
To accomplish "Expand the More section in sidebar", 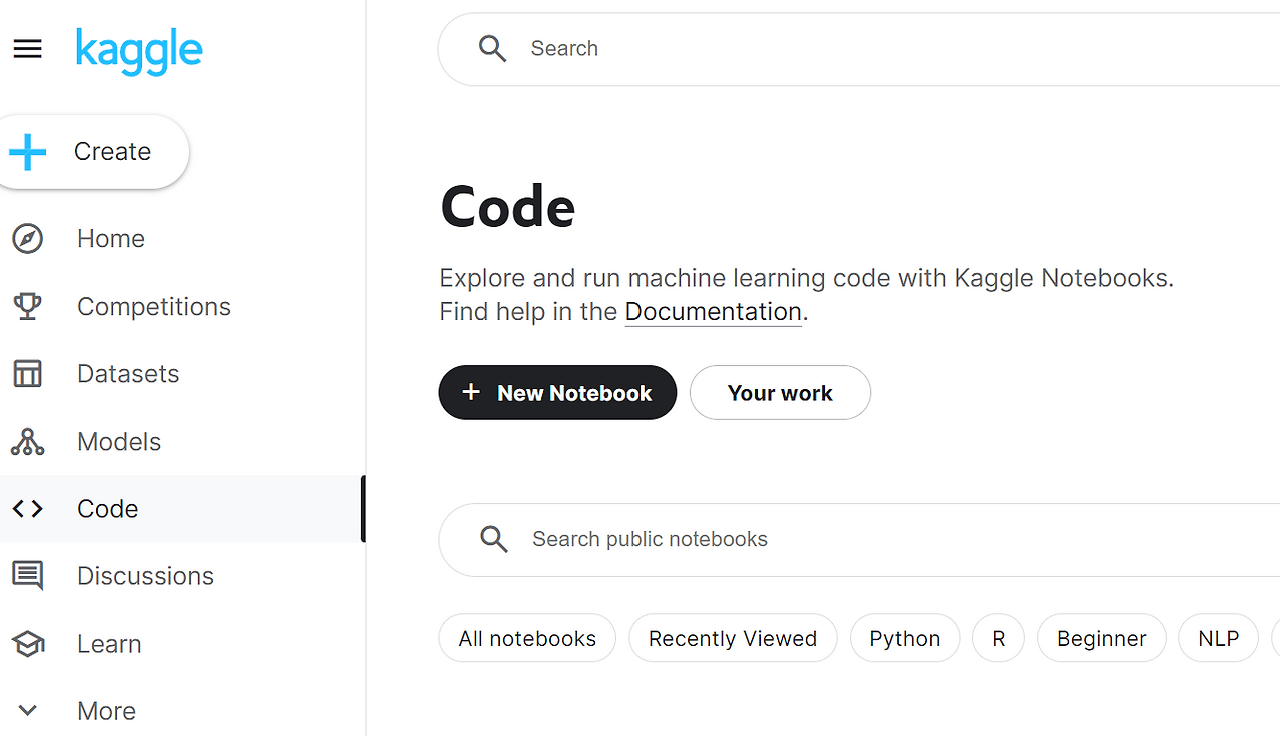I will point(27,710).
